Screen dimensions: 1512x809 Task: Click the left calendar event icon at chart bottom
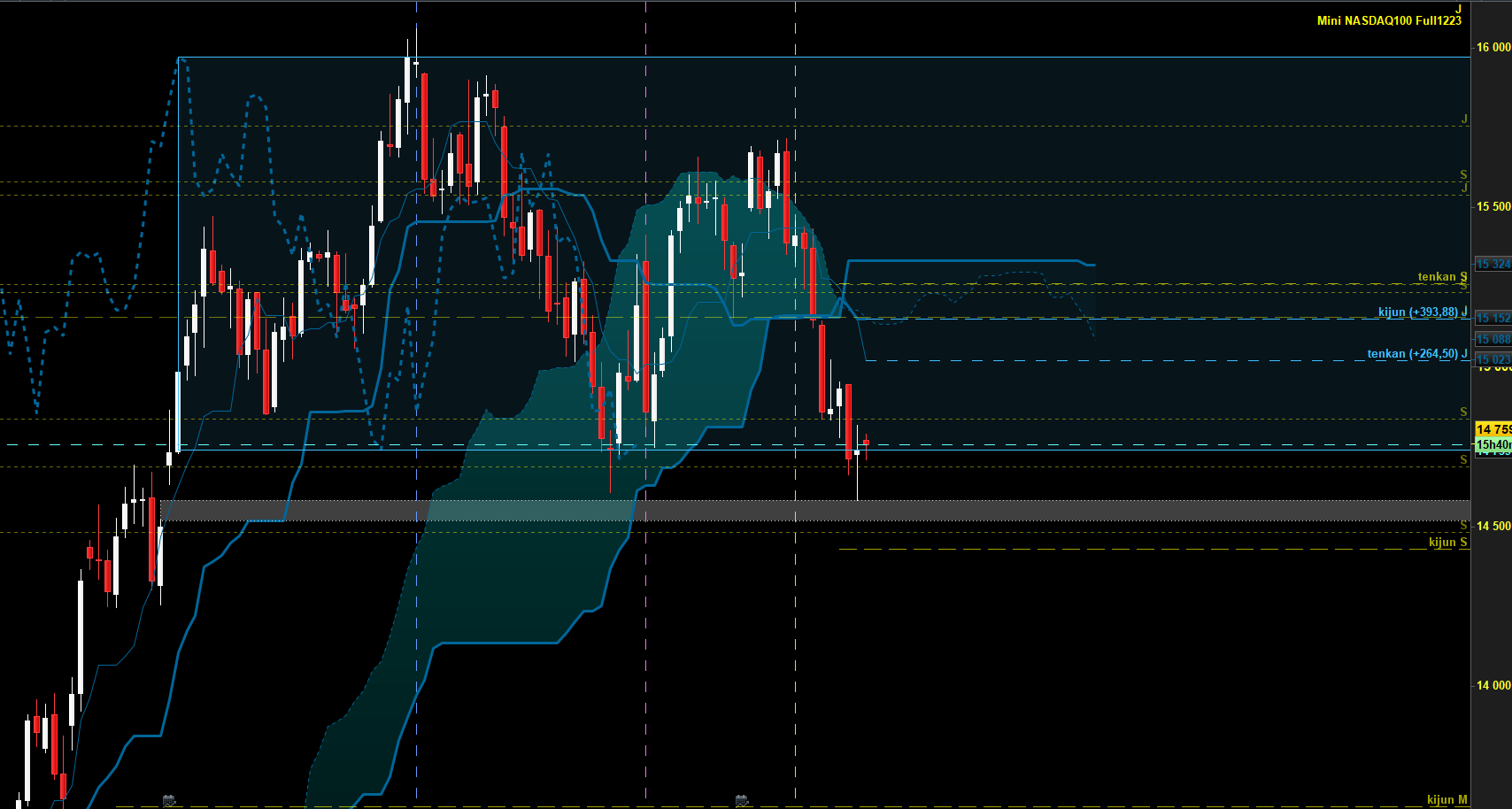(x=169, y=800)
